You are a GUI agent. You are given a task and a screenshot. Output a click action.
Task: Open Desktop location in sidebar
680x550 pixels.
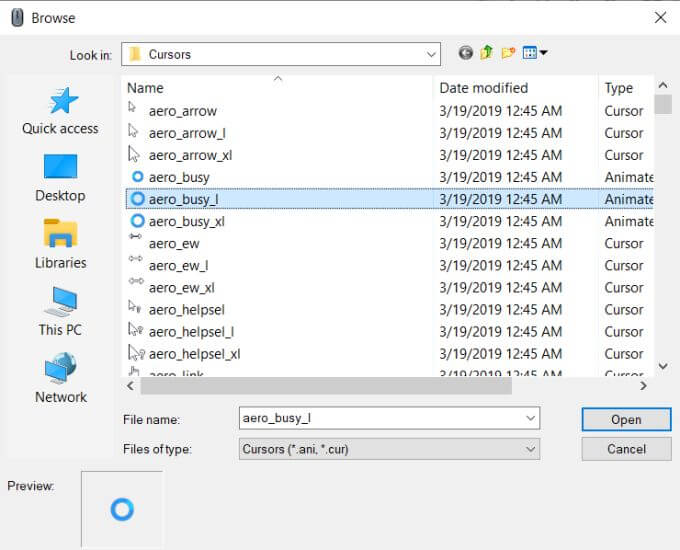[60, 177]
